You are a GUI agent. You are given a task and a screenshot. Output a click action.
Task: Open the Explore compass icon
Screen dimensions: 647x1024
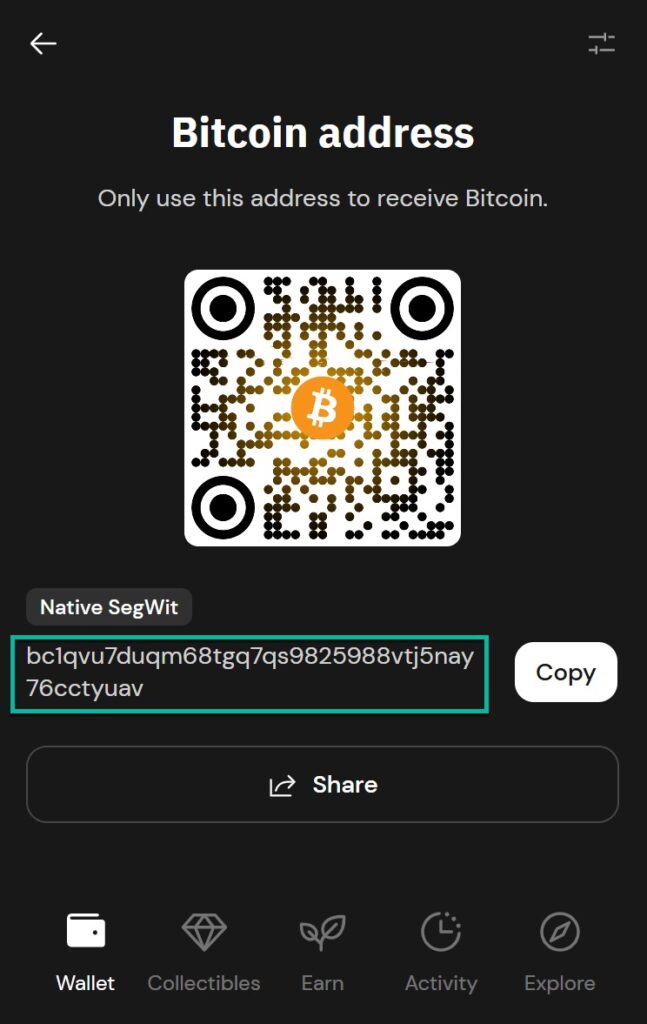pyautogui.click(x=560, y=931)
